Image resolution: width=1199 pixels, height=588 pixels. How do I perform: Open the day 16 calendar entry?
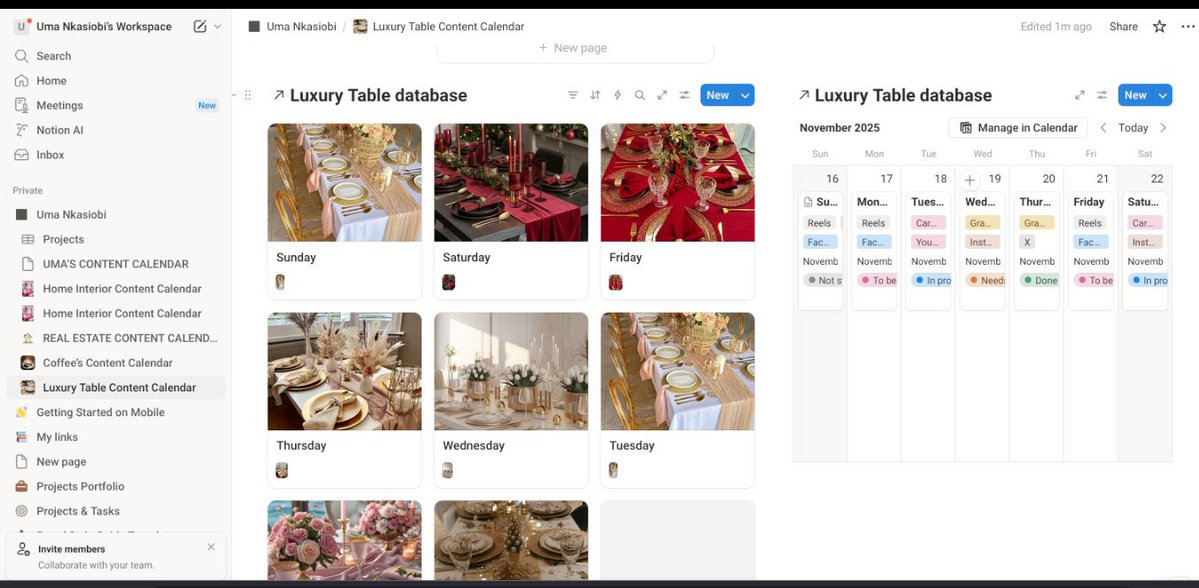click(x=820, y=251)
